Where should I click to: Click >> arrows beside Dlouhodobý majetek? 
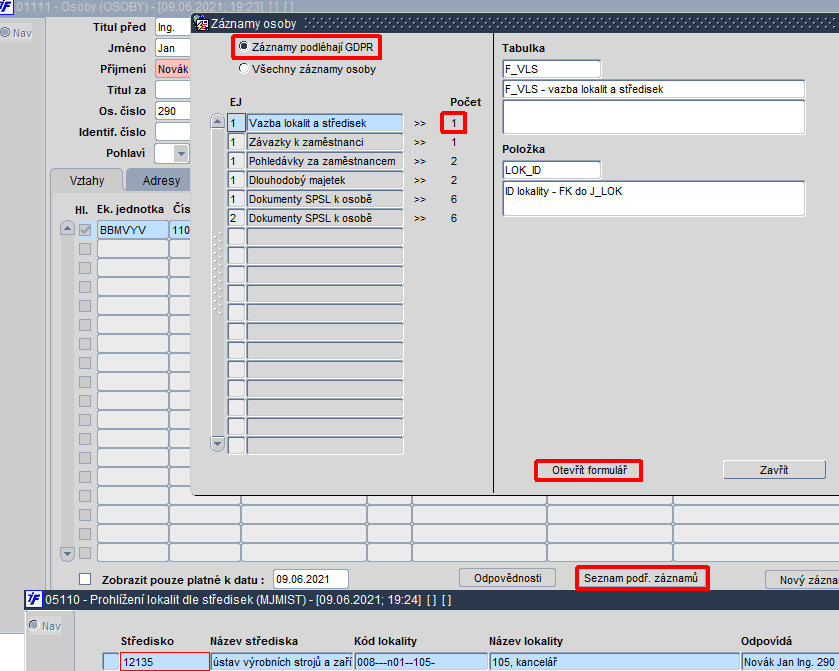[420, 180]
